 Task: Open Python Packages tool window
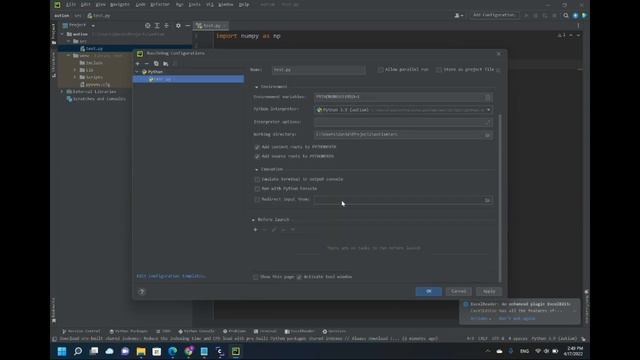(129, 331)
